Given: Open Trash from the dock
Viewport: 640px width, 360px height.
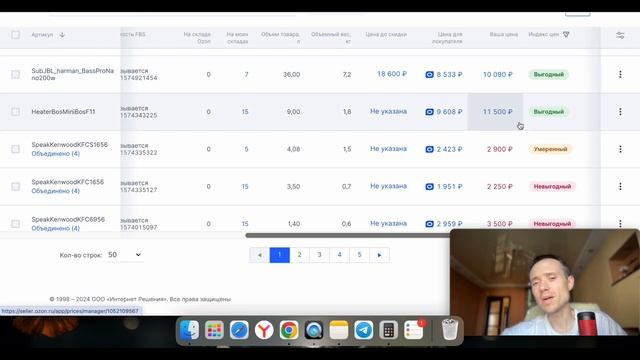Looking at the screenshot, I should click(x=449, y=330).
